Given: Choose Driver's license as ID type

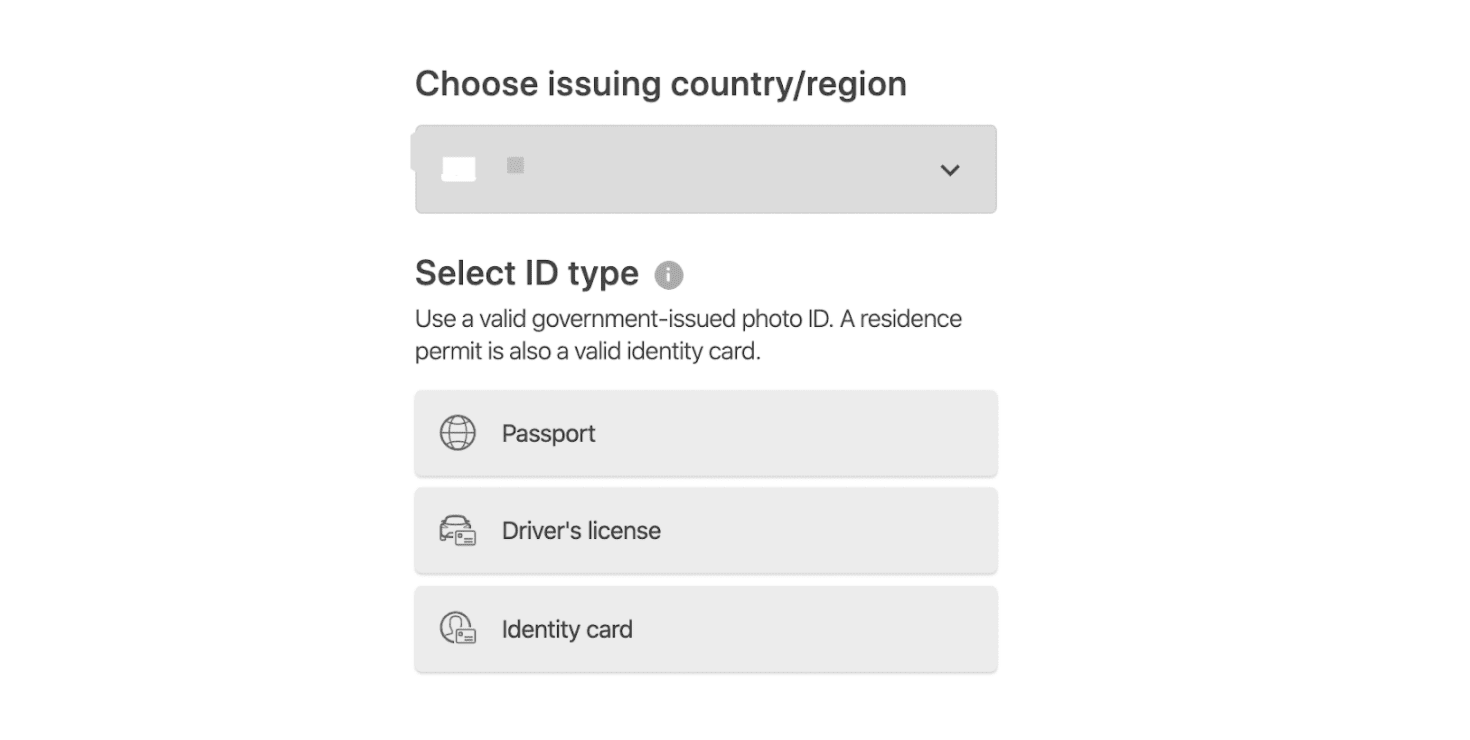Looking at the screenshot, I should click(x=706, y=530).
